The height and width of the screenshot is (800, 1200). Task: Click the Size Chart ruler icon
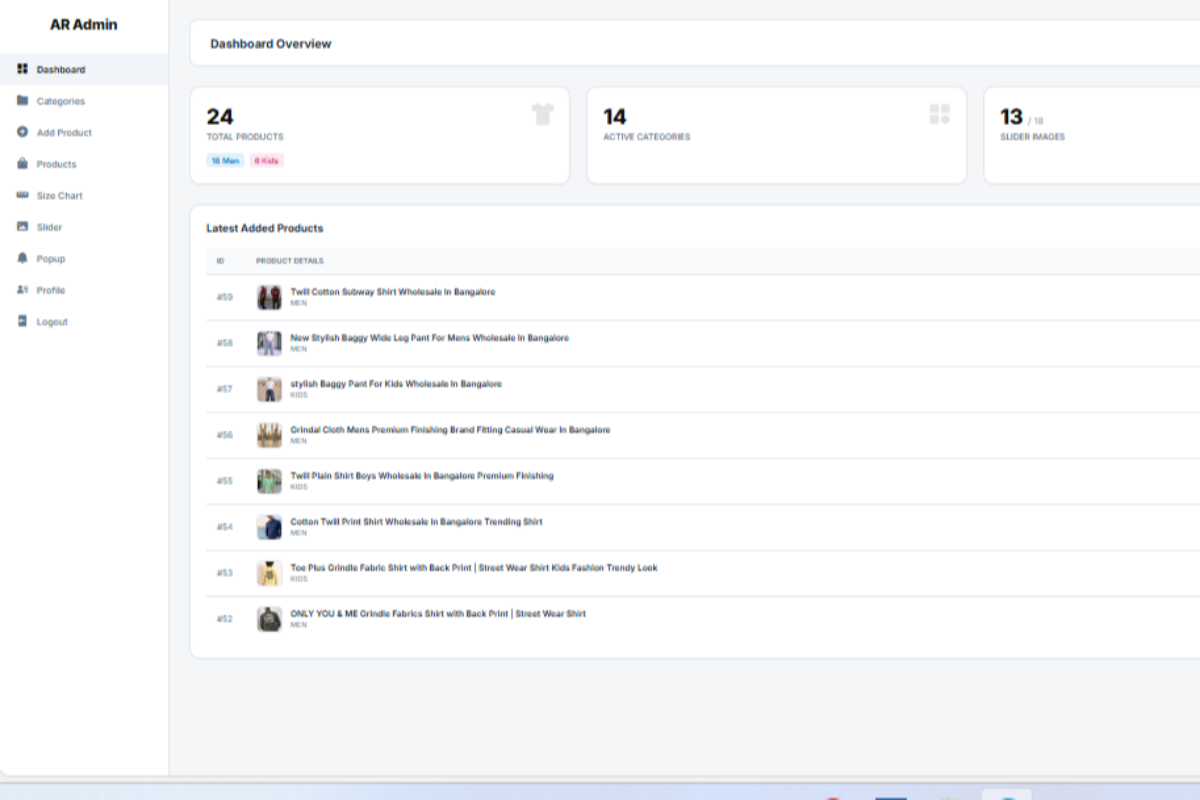22,195
